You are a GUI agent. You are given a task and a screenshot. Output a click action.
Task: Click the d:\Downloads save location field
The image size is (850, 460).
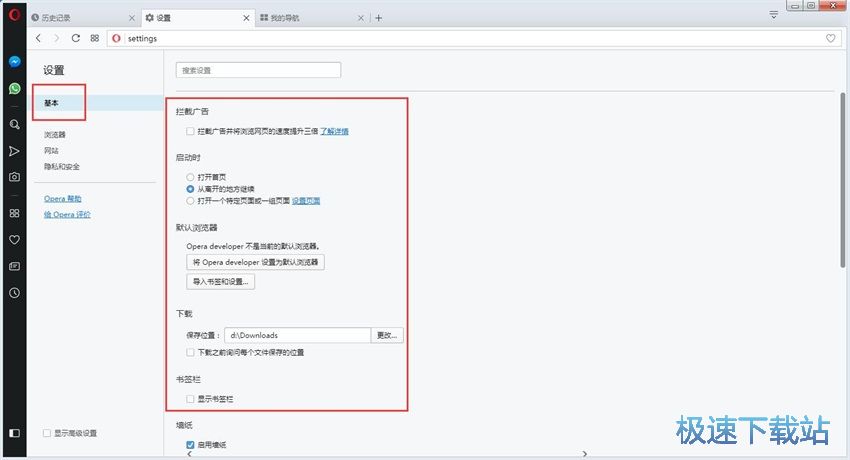(298, 335)
